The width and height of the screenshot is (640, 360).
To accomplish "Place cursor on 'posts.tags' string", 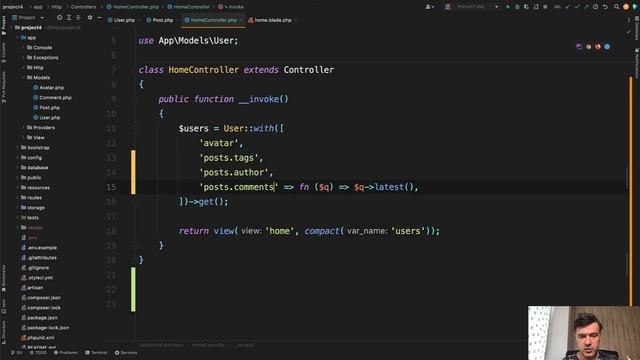I will coord(229,158).
